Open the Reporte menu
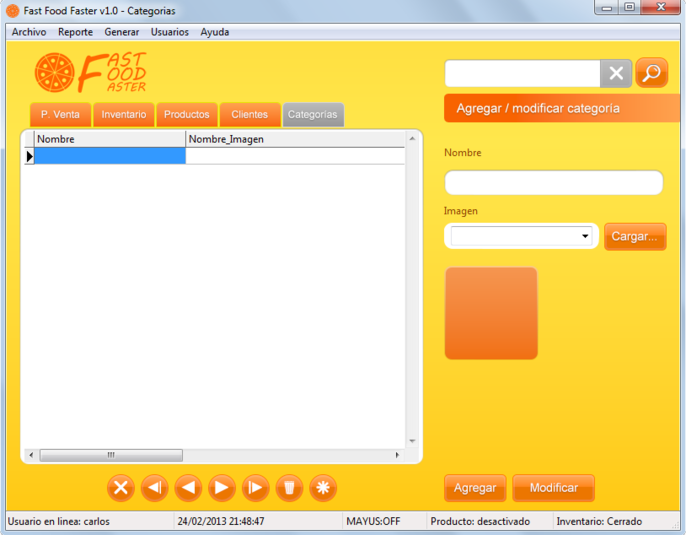Image resolution: width=686 pixels, height=535 pixels. pyautogui.click(x=75, y=32)
